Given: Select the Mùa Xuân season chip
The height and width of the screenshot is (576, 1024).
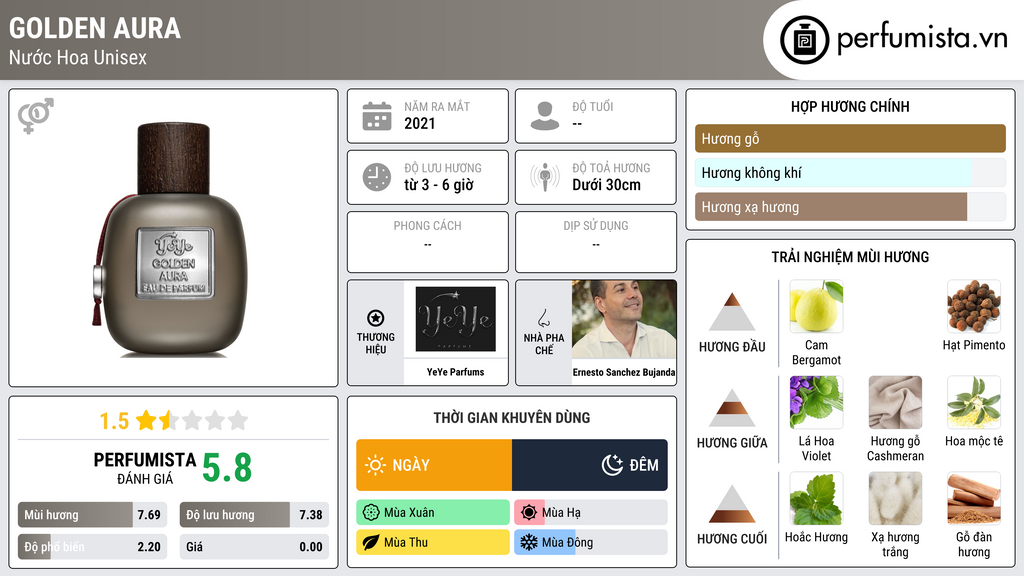Looking at the screenshot, I should tap(433, 513).
